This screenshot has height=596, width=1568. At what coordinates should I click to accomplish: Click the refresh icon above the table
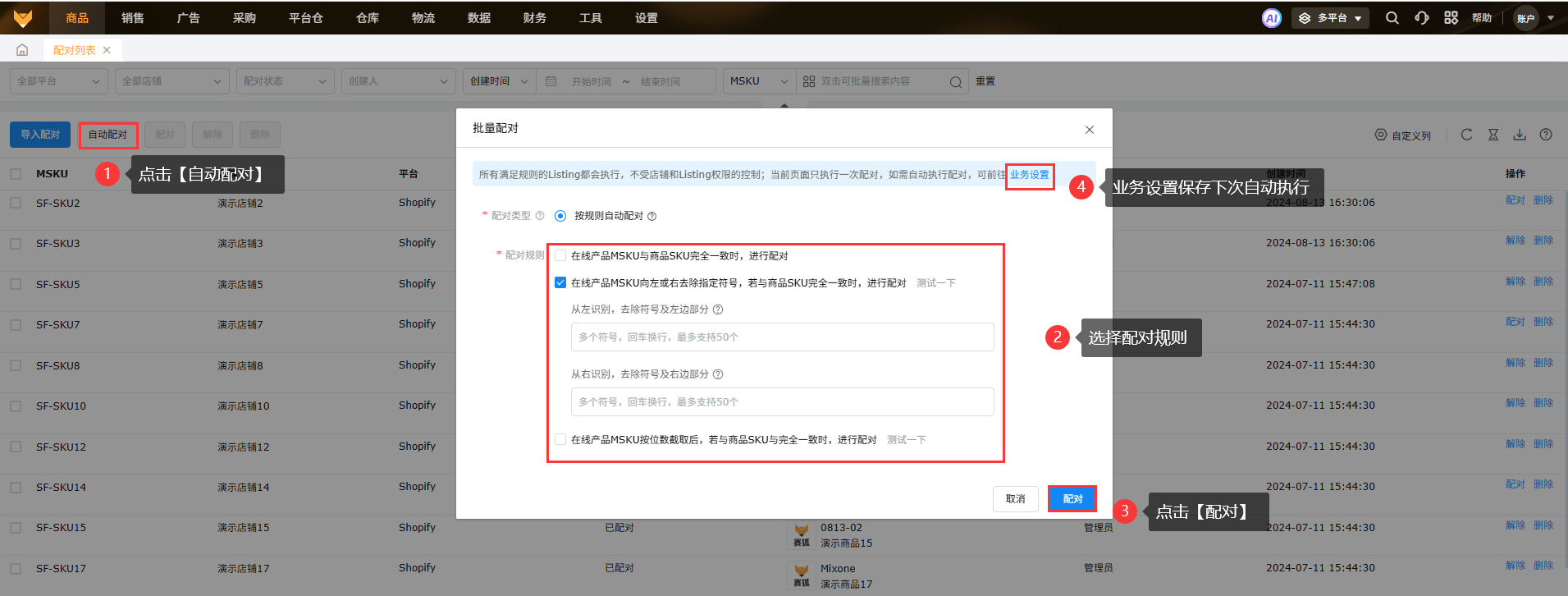coord(1466,135)
